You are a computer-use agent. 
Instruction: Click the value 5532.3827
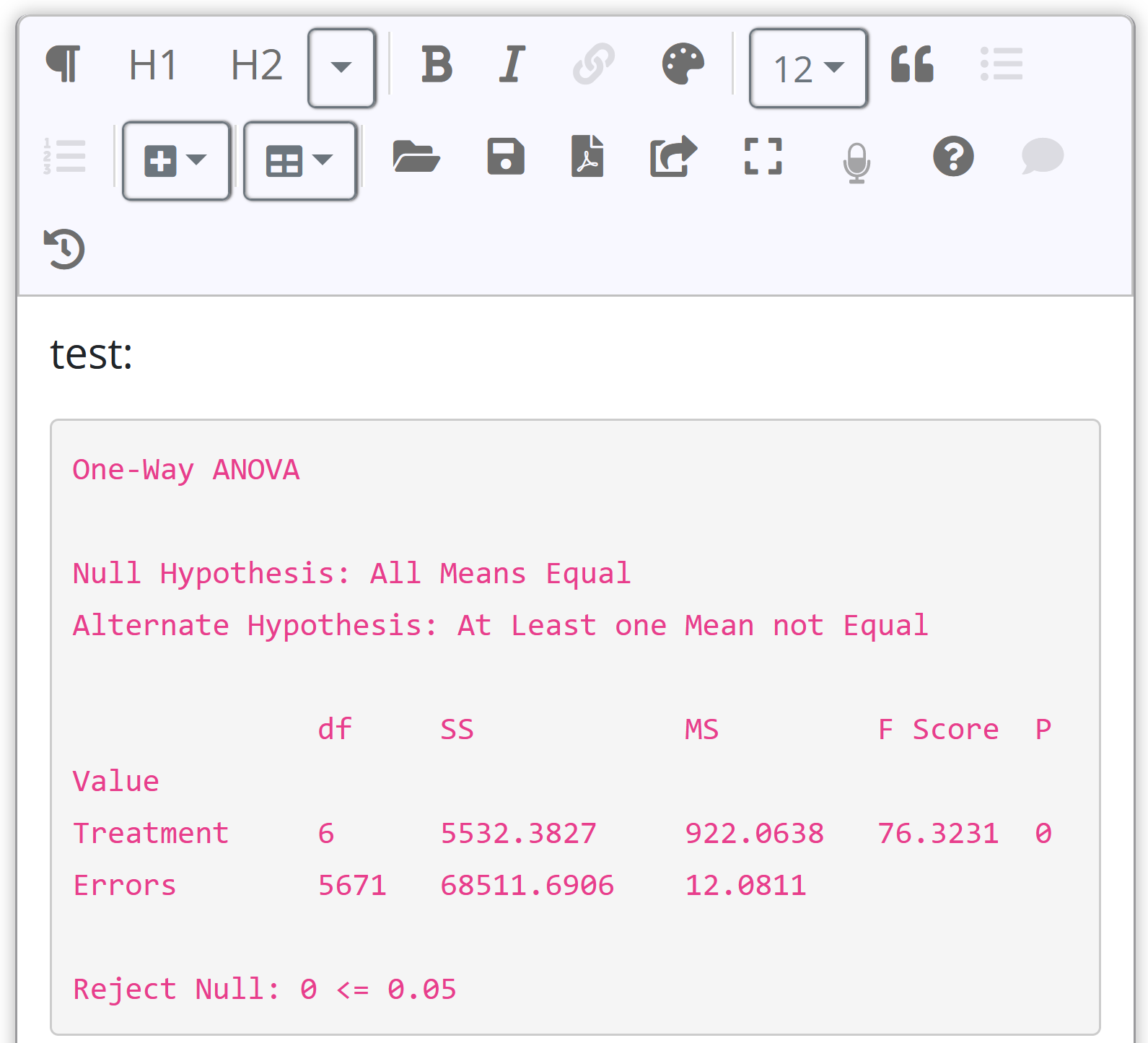point(519,833)
